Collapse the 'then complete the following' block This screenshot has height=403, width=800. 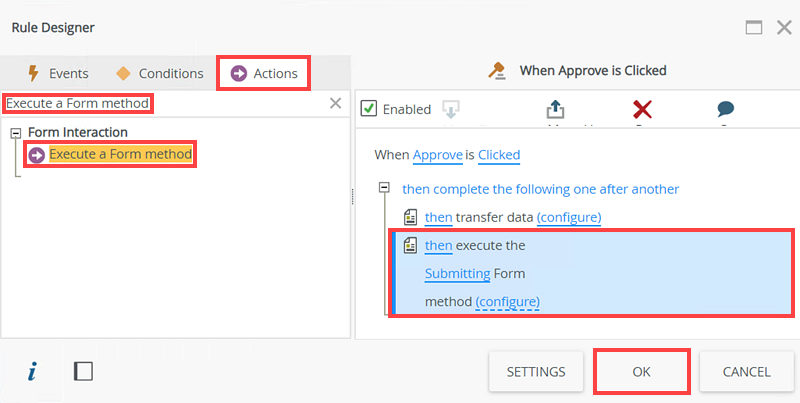pyautogui.click(x=385, y=188)
